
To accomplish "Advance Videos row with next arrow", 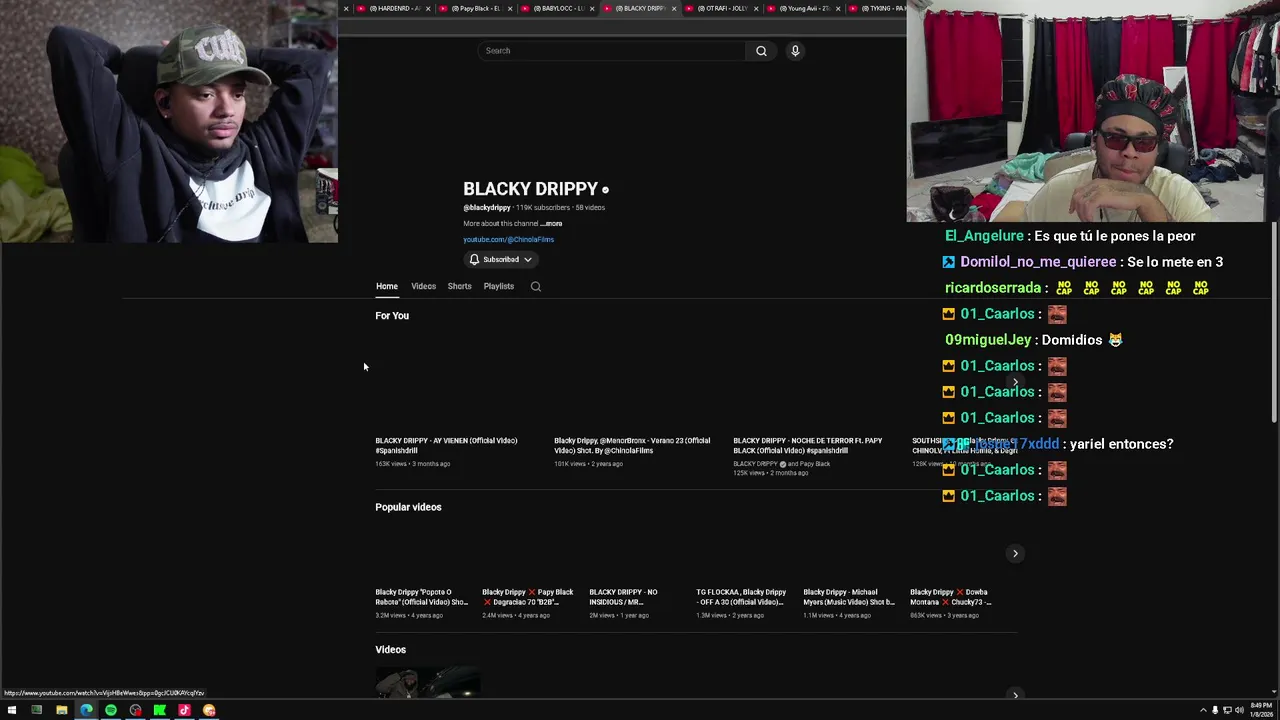I will 1015,695.
